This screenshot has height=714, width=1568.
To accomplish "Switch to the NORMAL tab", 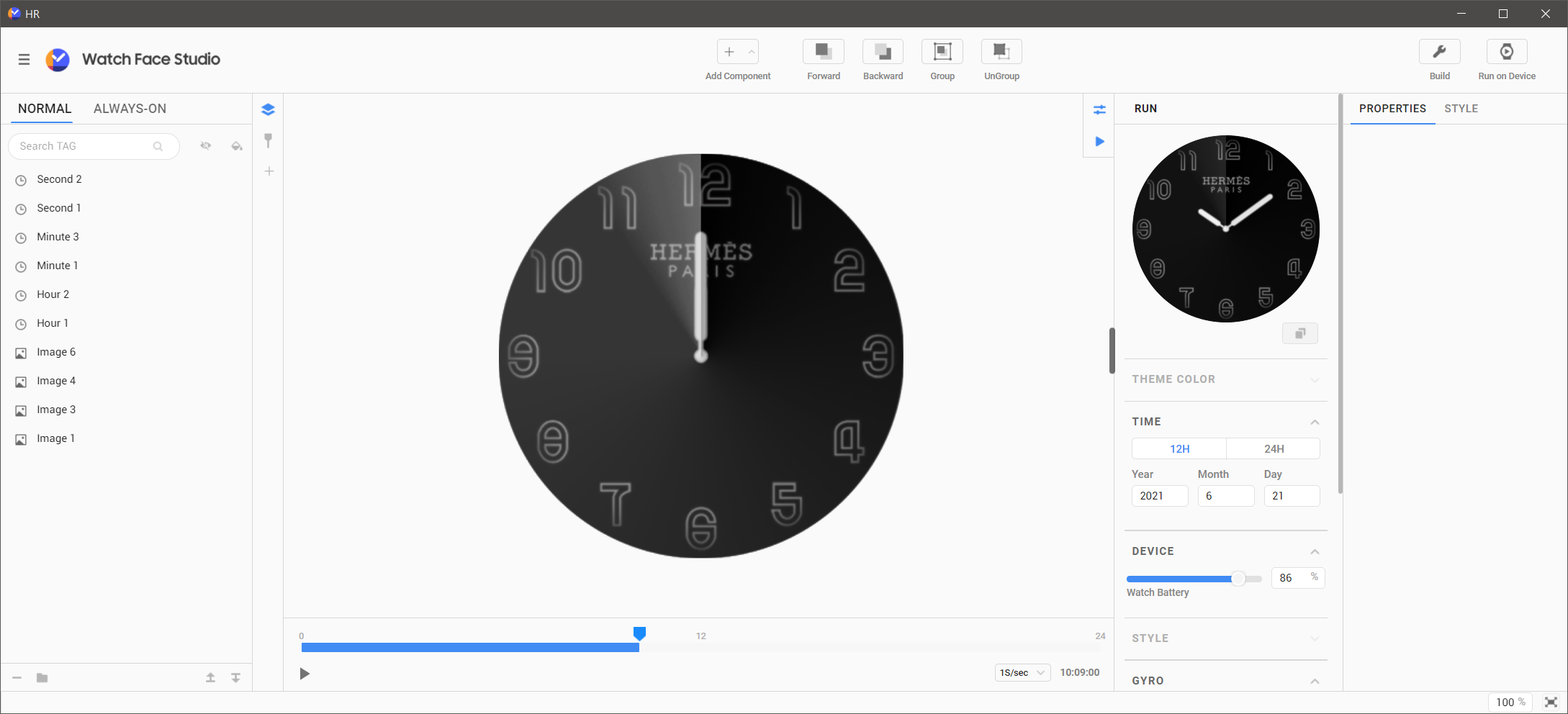I will [x=45, y=109].
